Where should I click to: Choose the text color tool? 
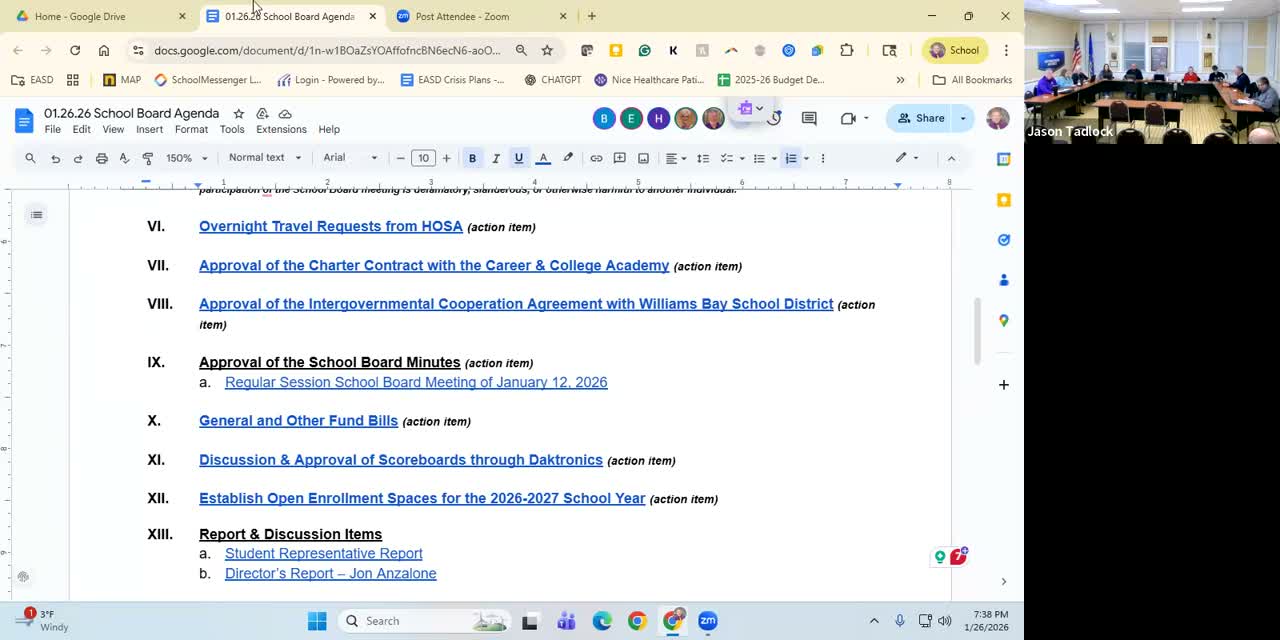543,158
